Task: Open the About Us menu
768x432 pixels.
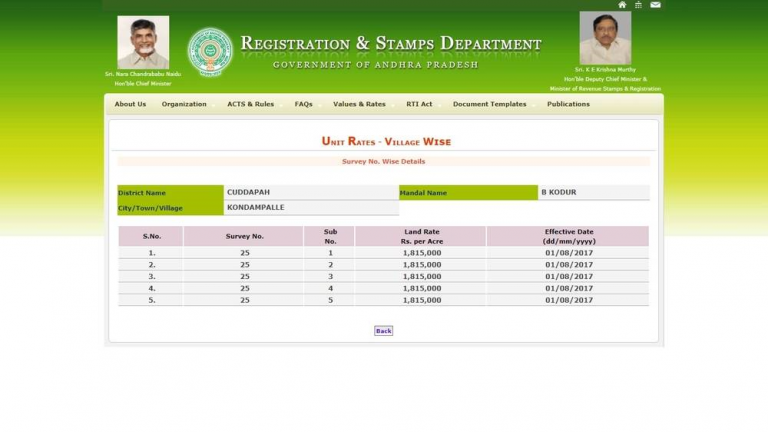Action: click(130, 104)
